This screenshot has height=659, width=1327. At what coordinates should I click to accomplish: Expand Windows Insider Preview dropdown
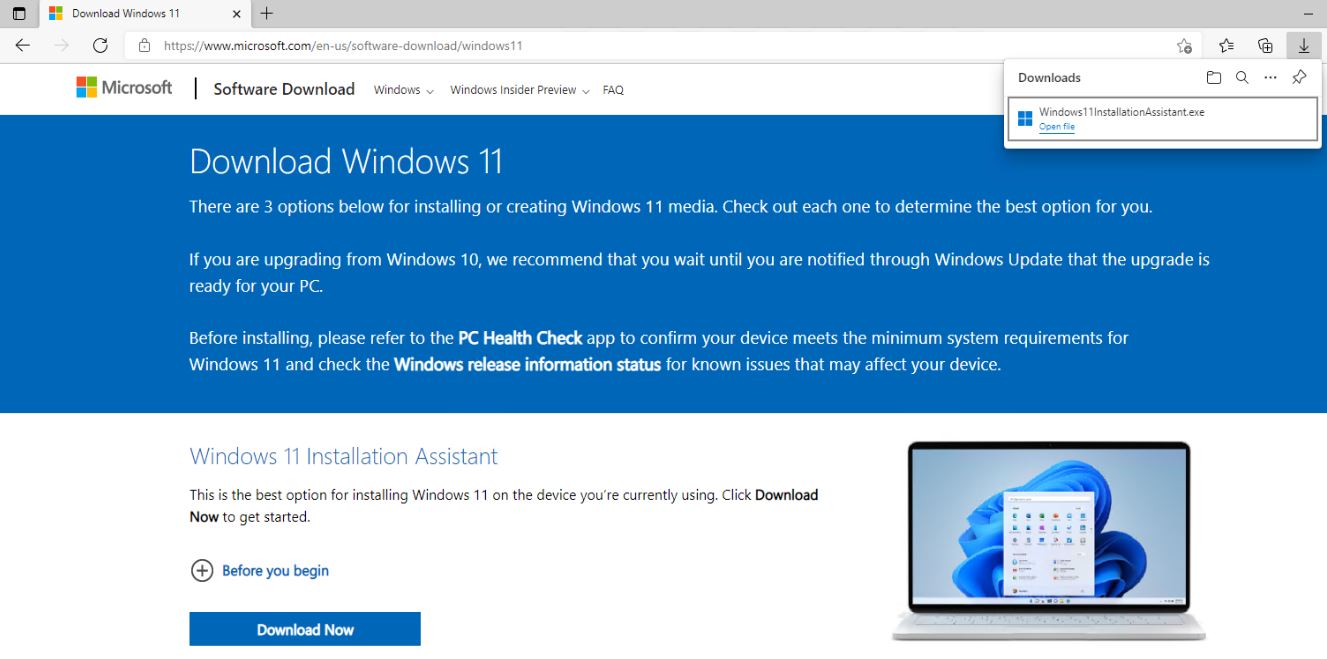click(x=520, y=90)
